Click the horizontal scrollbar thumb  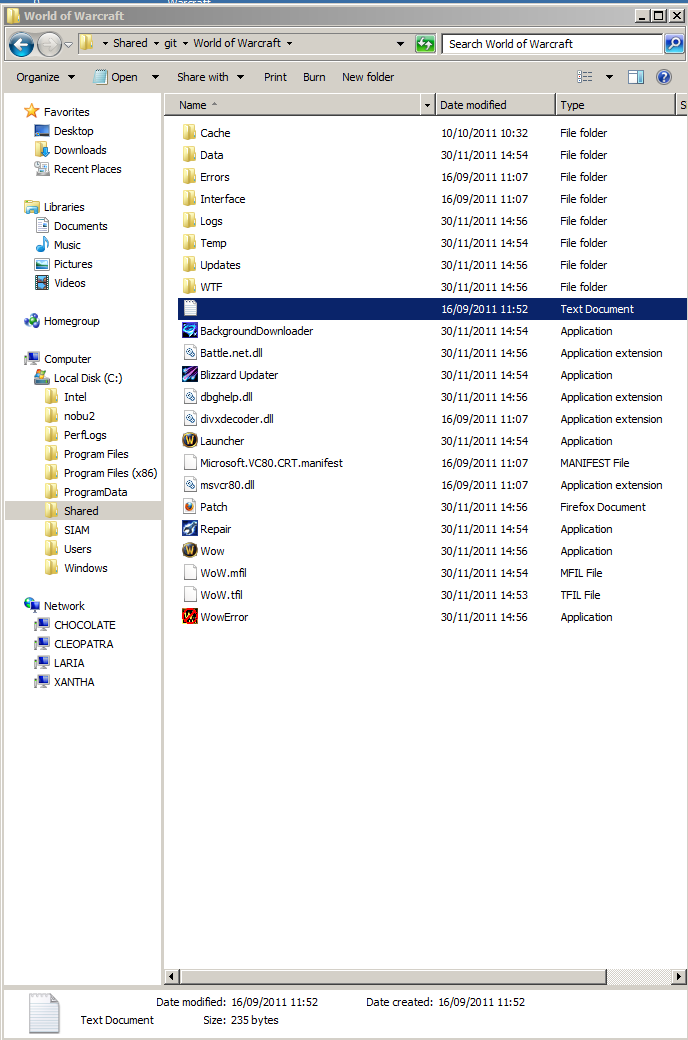(393, 976)
